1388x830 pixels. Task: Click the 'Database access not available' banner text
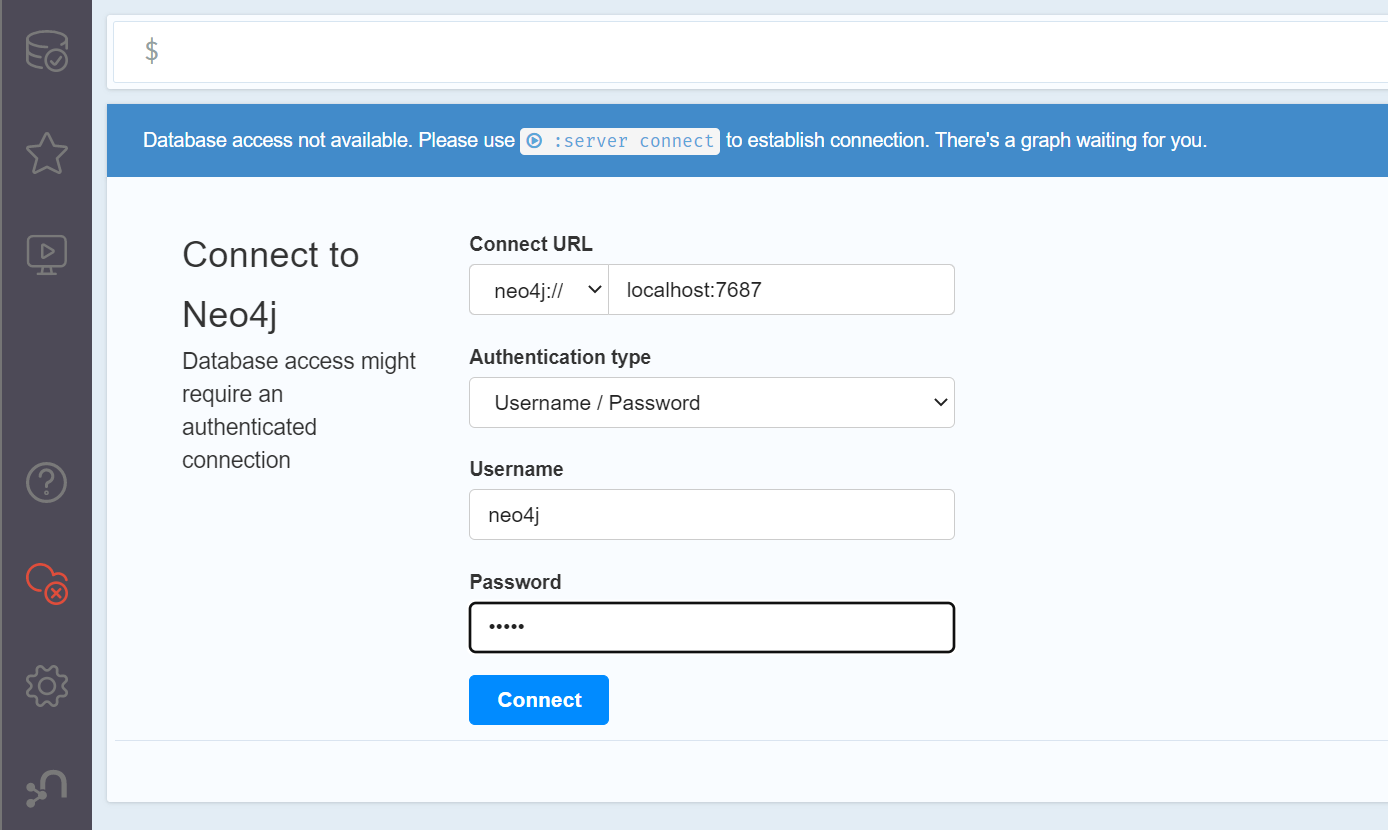(675, 140)
